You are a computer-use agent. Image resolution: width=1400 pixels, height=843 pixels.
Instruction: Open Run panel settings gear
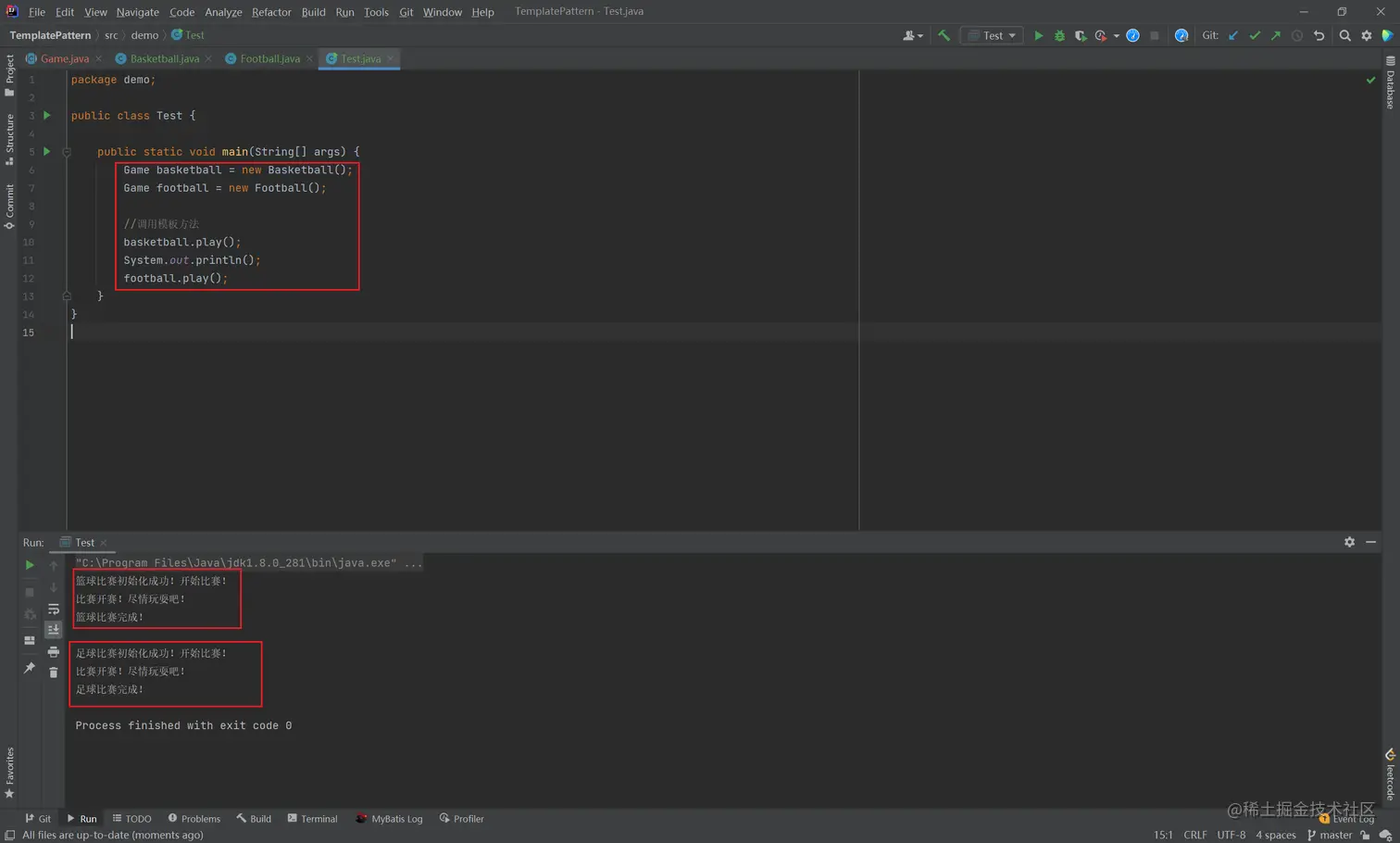click(1349, 542)
